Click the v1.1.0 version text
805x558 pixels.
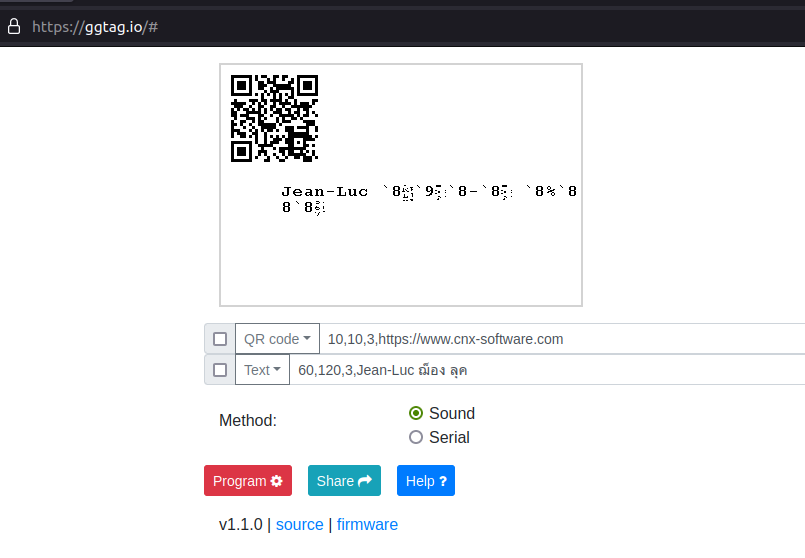pyautogui.click(x=241, y=525)
